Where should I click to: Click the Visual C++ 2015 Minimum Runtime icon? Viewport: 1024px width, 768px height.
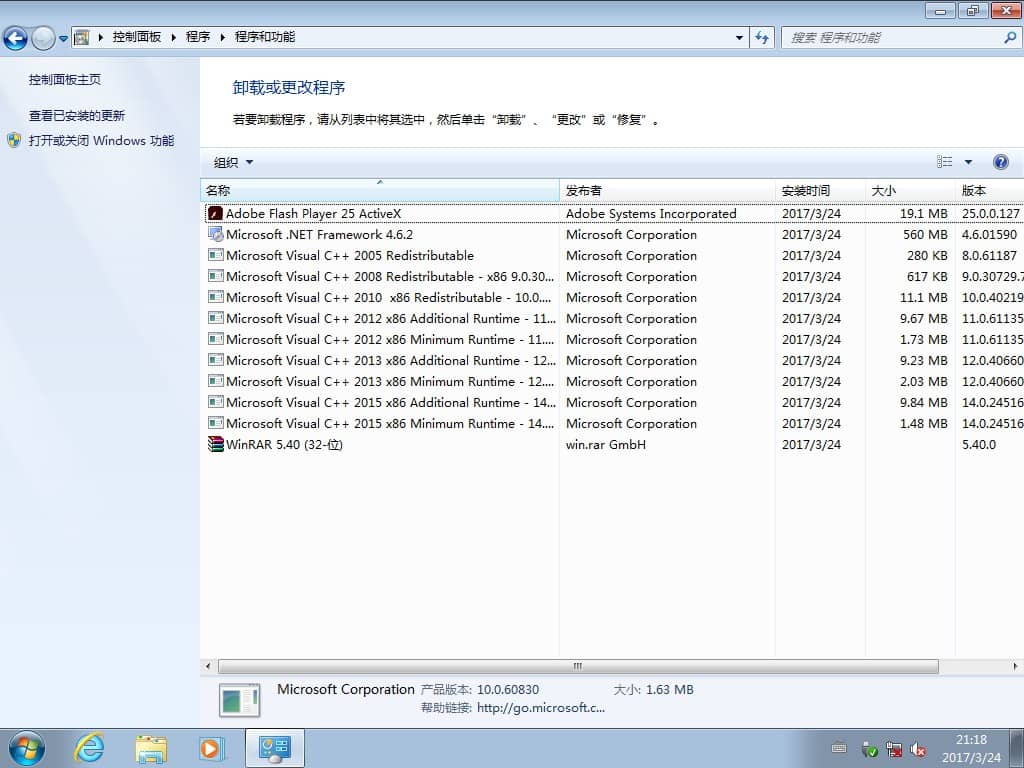216,423
